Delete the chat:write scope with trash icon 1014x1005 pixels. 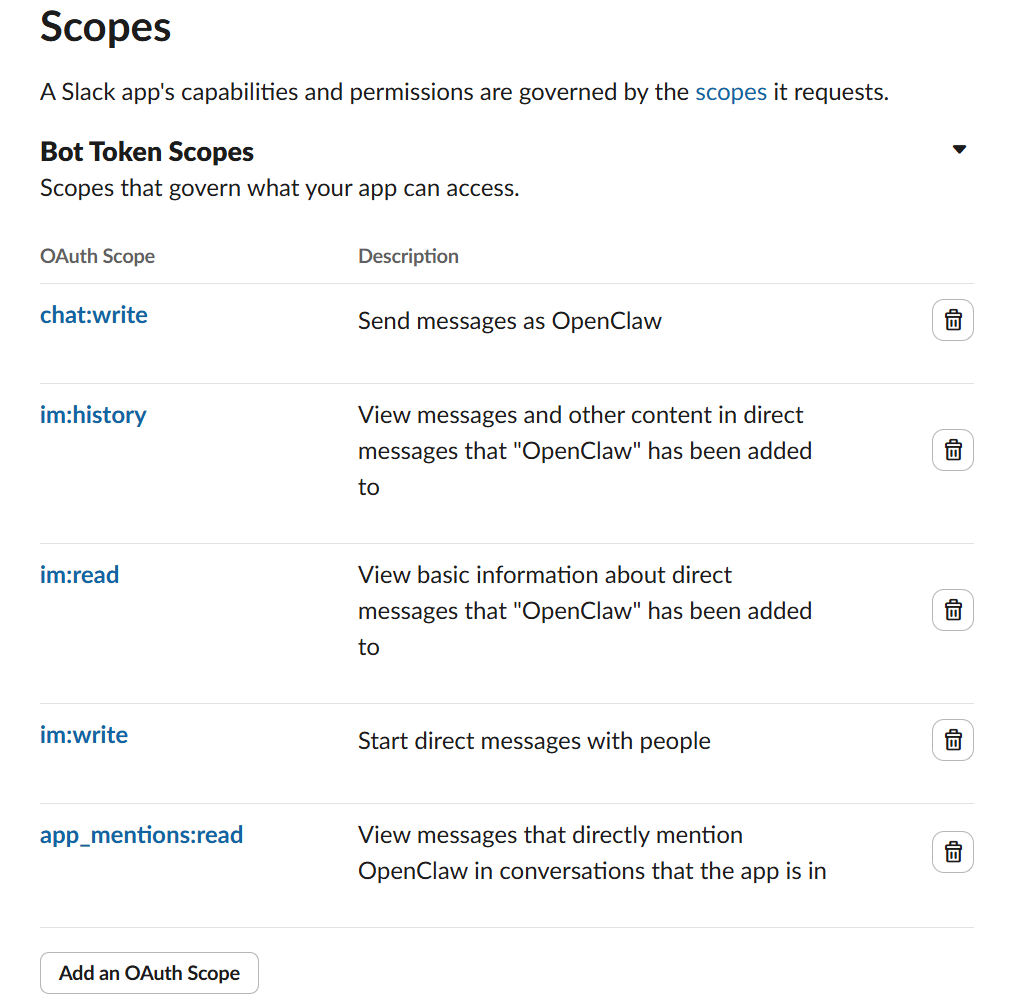pyautogui.click(x=952, y=321)
